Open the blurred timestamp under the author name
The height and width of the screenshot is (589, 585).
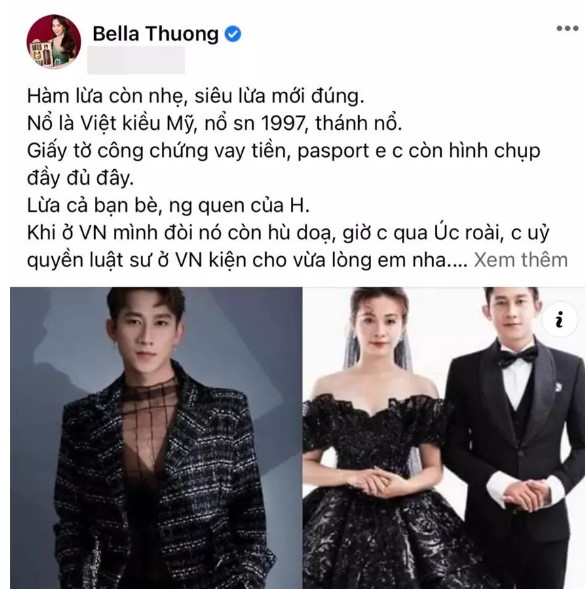tap(136, 60)
